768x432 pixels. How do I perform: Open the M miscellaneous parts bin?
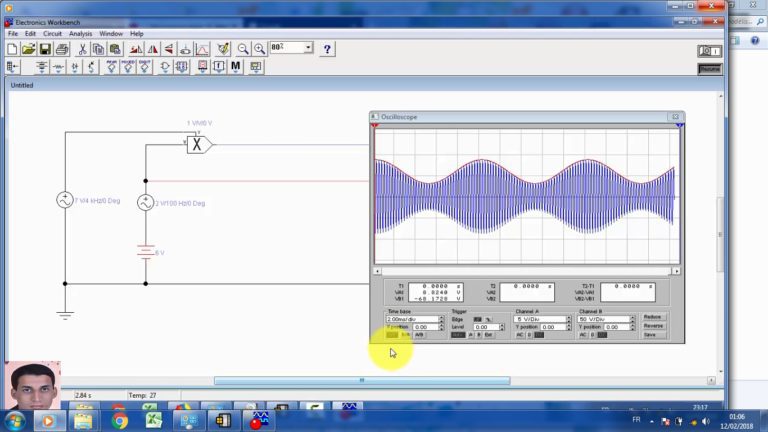pos(236,67)
